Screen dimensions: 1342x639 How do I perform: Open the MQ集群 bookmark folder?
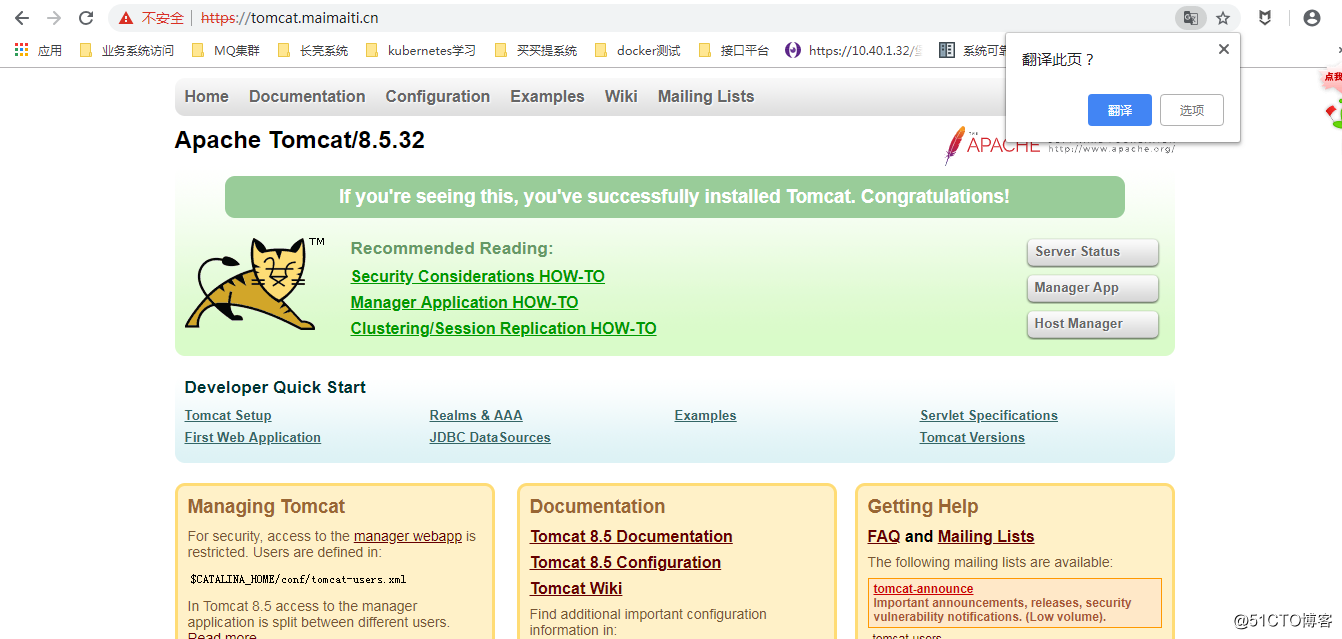pos(226,50)
